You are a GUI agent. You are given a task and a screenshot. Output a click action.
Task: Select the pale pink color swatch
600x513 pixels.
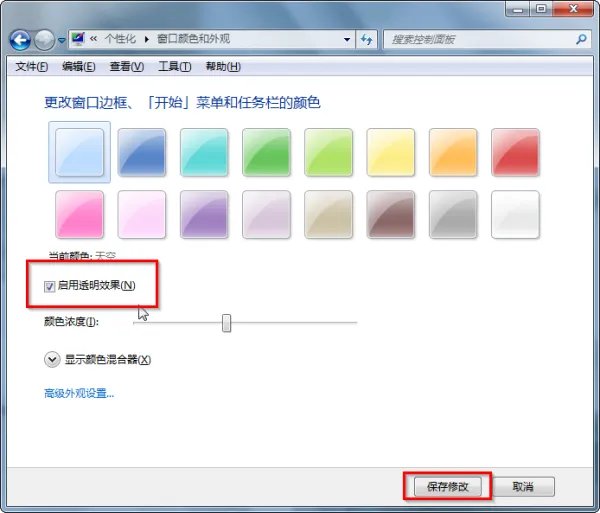click(142, 215)
